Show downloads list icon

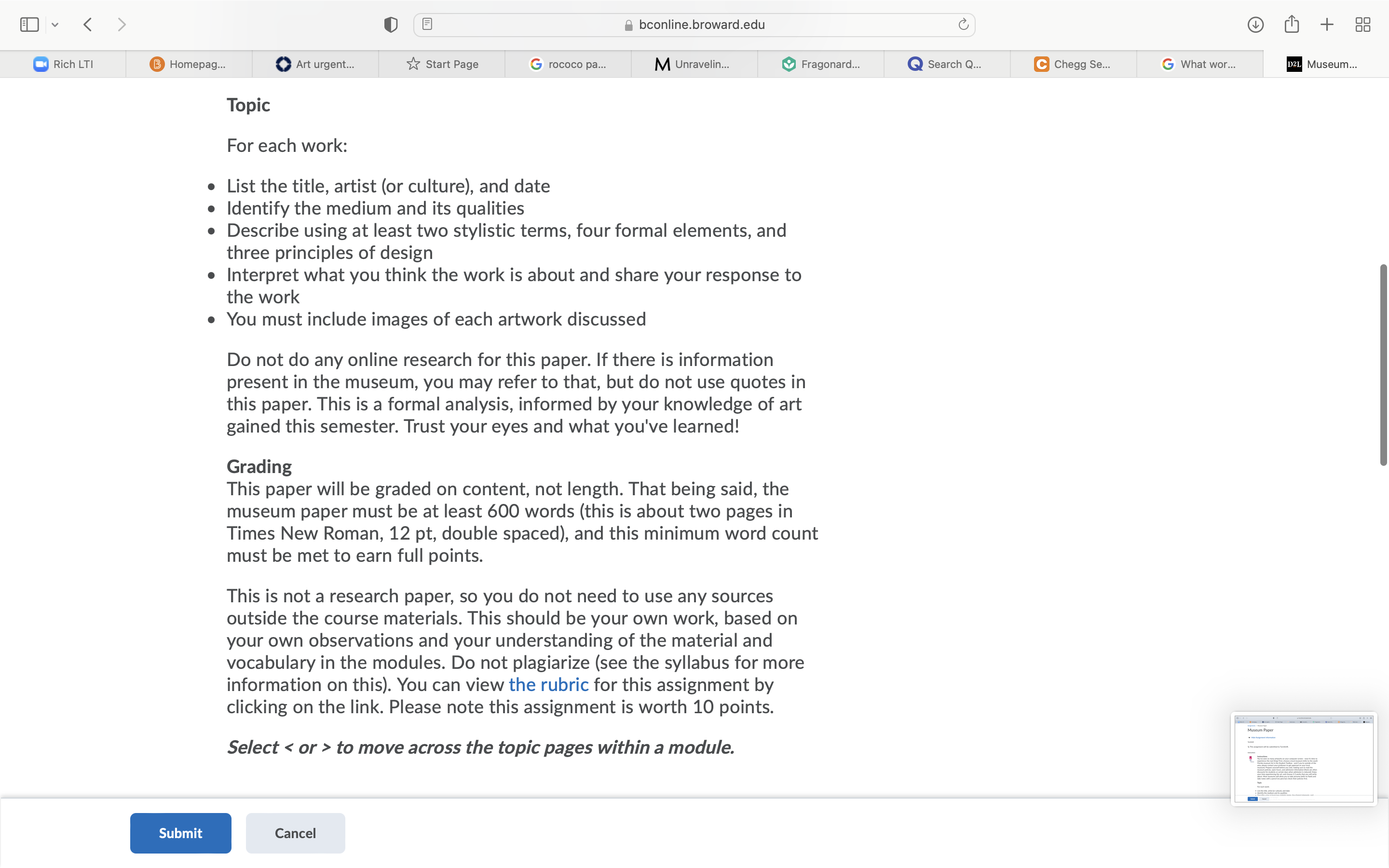(x=1255, y=25)
